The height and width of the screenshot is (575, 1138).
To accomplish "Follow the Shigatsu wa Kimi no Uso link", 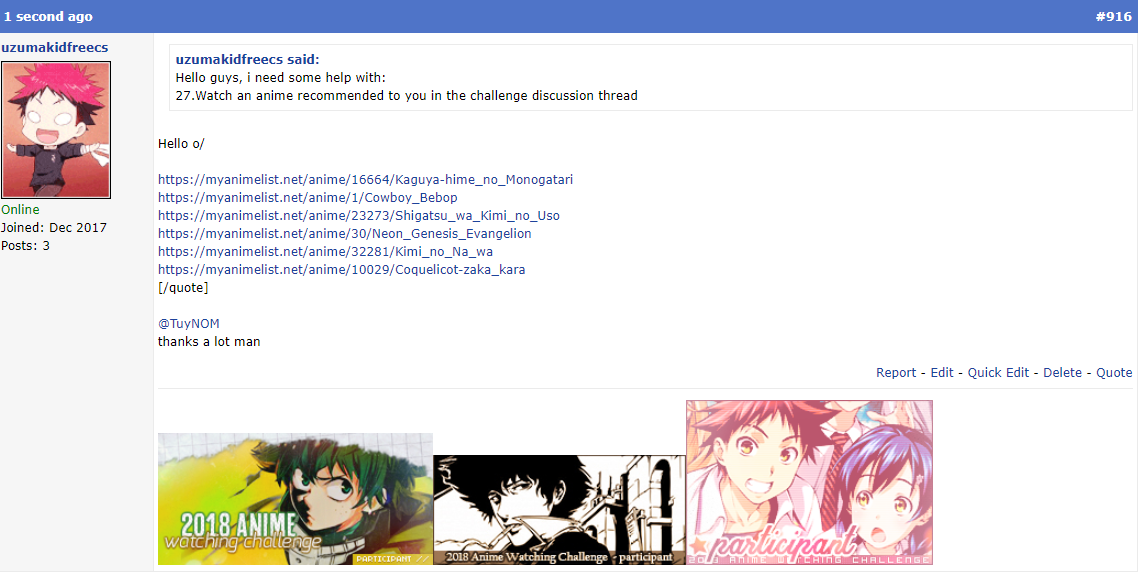I will pos(359,216).
